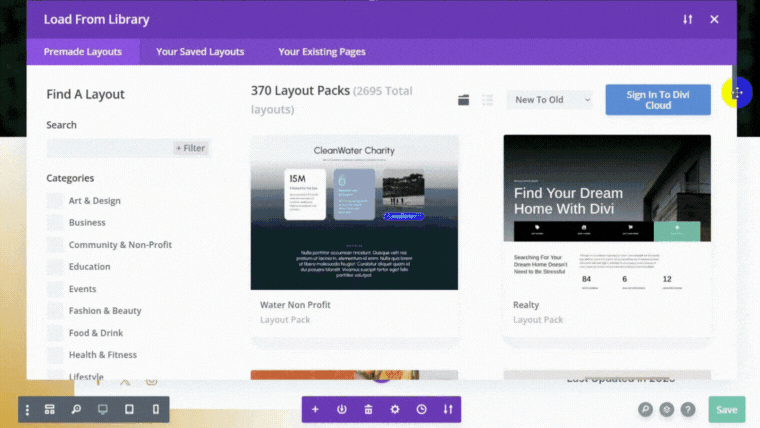Check the Events category

click(x=55, y=289)
